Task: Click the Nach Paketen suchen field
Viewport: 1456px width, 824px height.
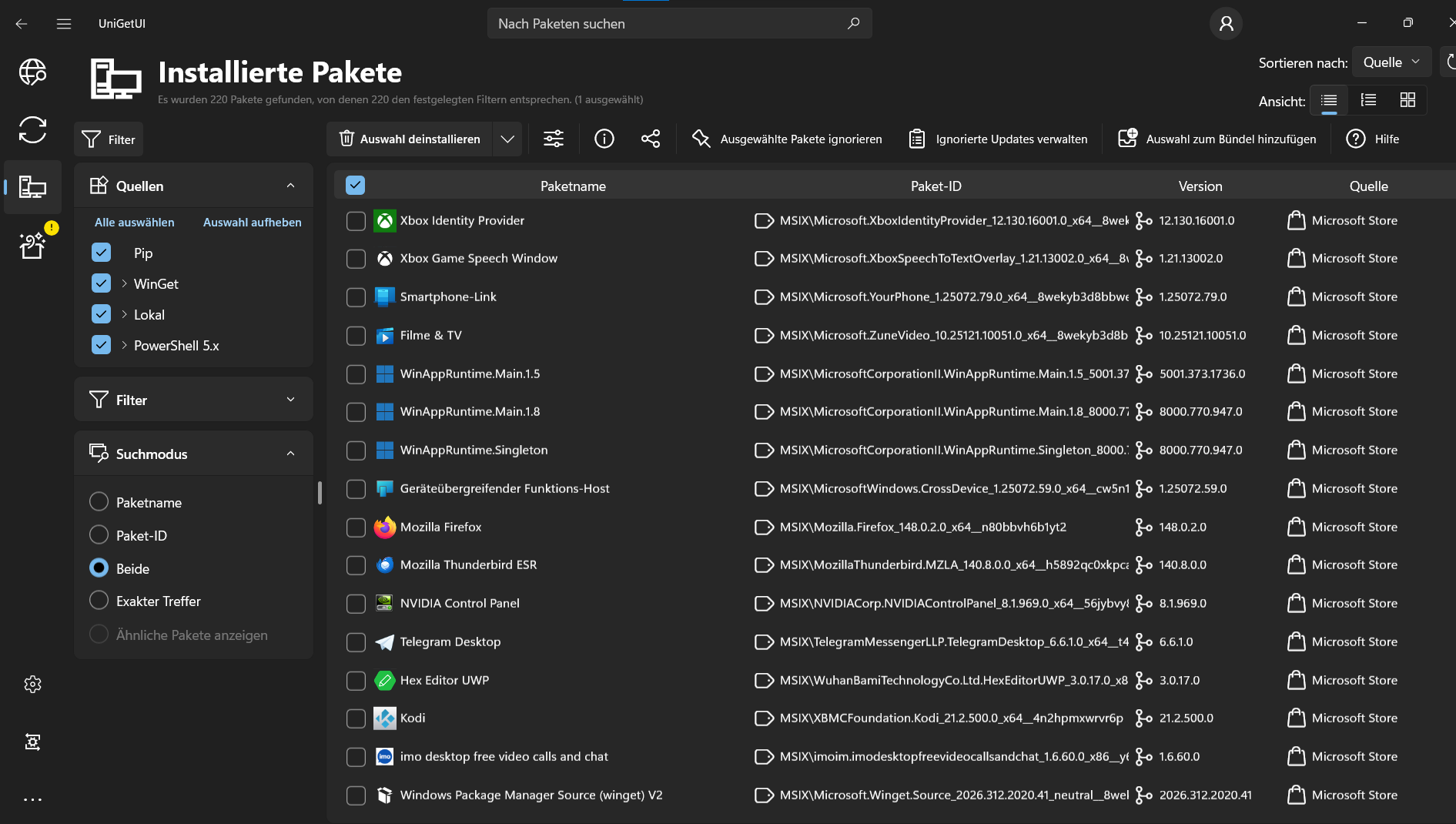Action: (670, 24)
